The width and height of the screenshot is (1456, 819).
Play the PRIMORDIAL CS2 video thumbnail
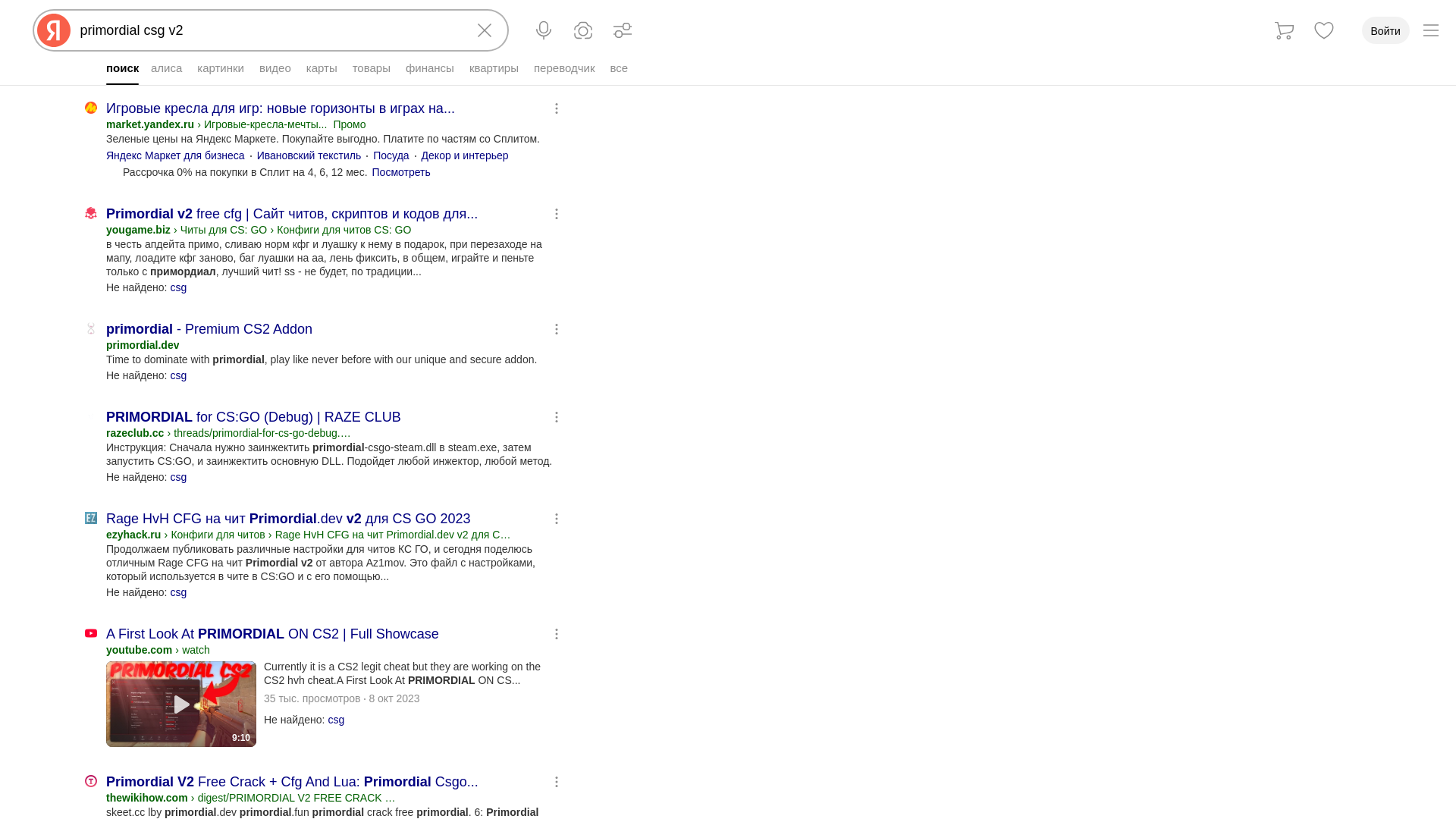181,704
